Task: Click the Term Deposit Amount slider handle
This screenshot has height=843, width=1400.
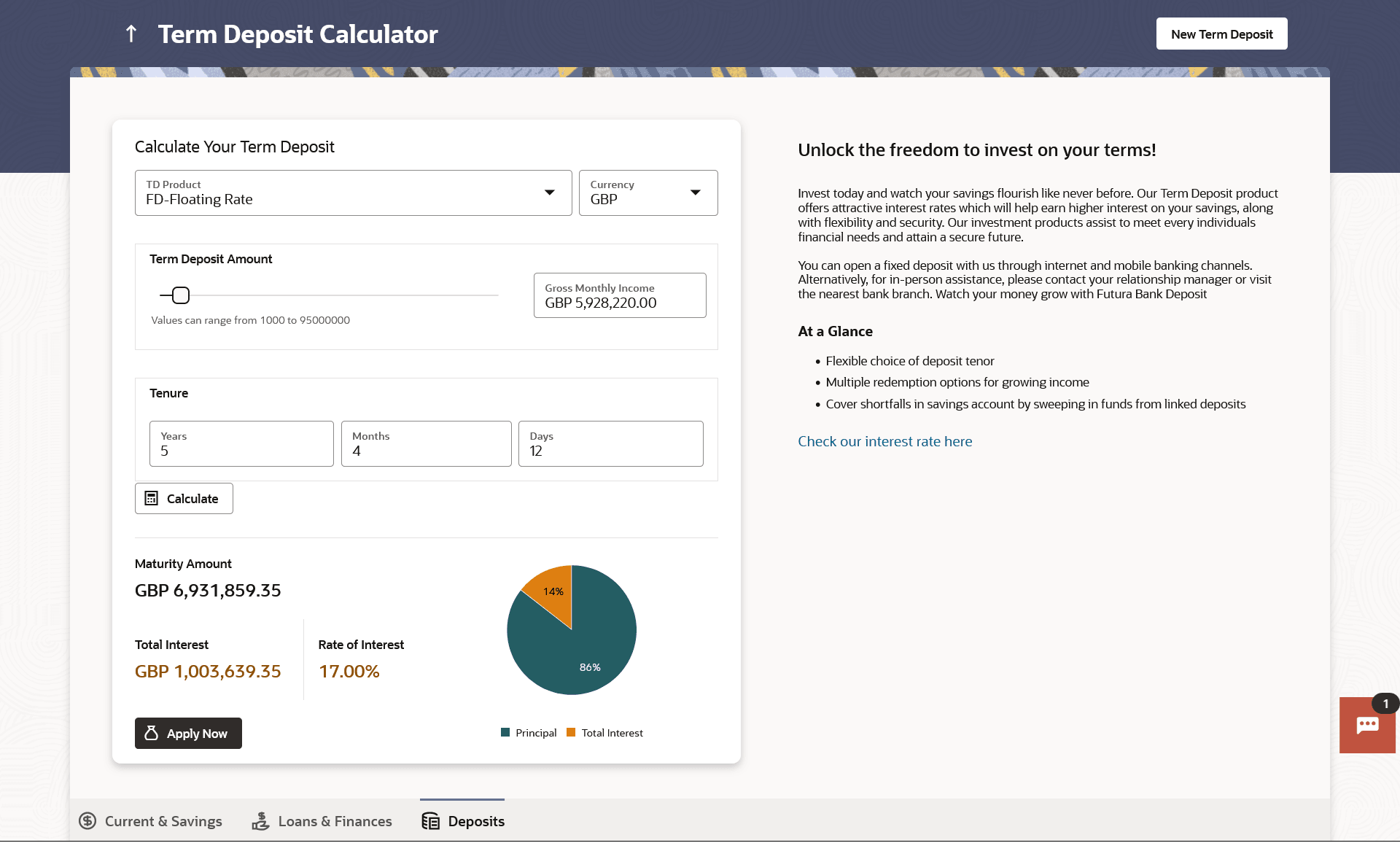Action: tap(181, 295)
